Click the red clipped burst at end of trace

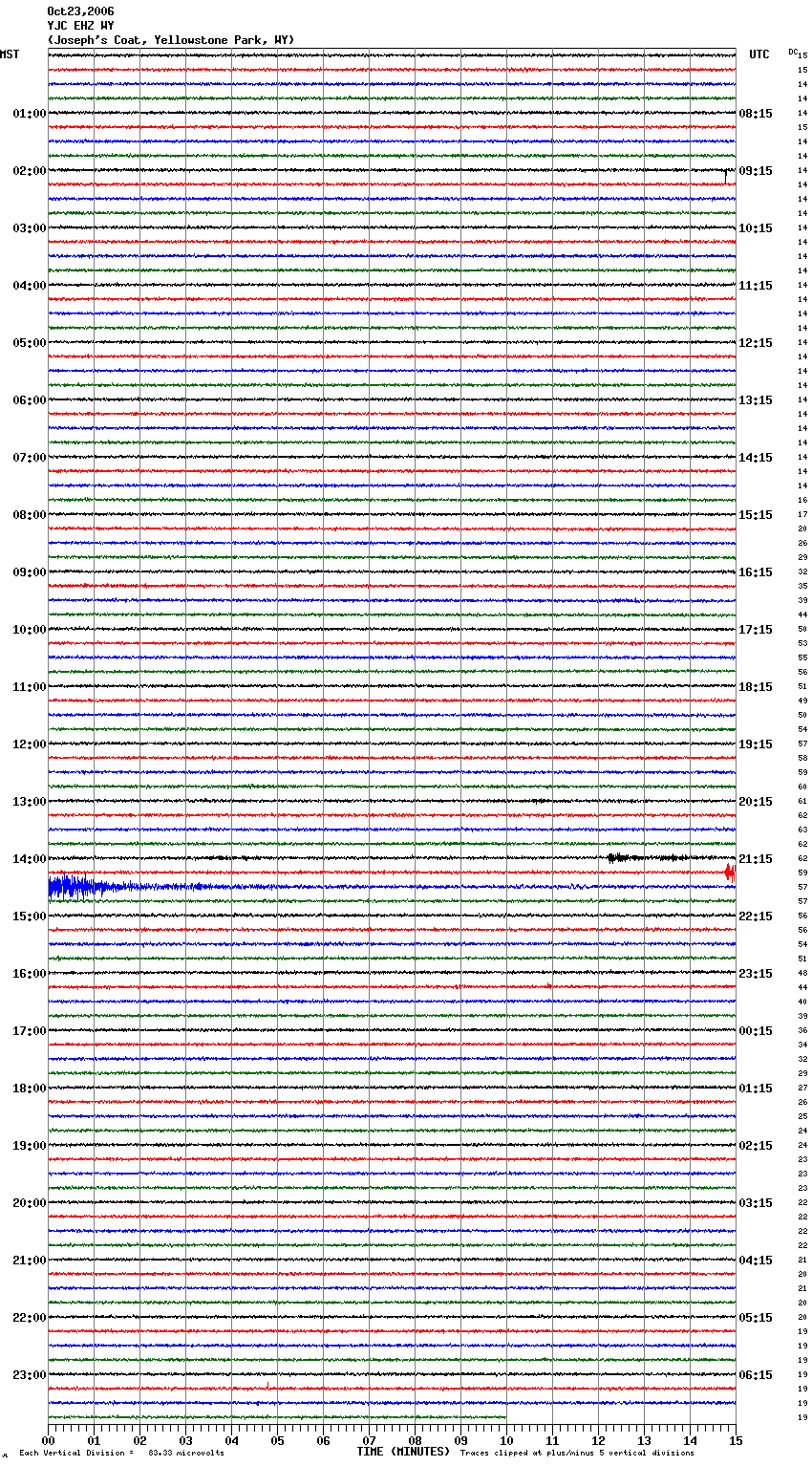(x=730, y=873)
